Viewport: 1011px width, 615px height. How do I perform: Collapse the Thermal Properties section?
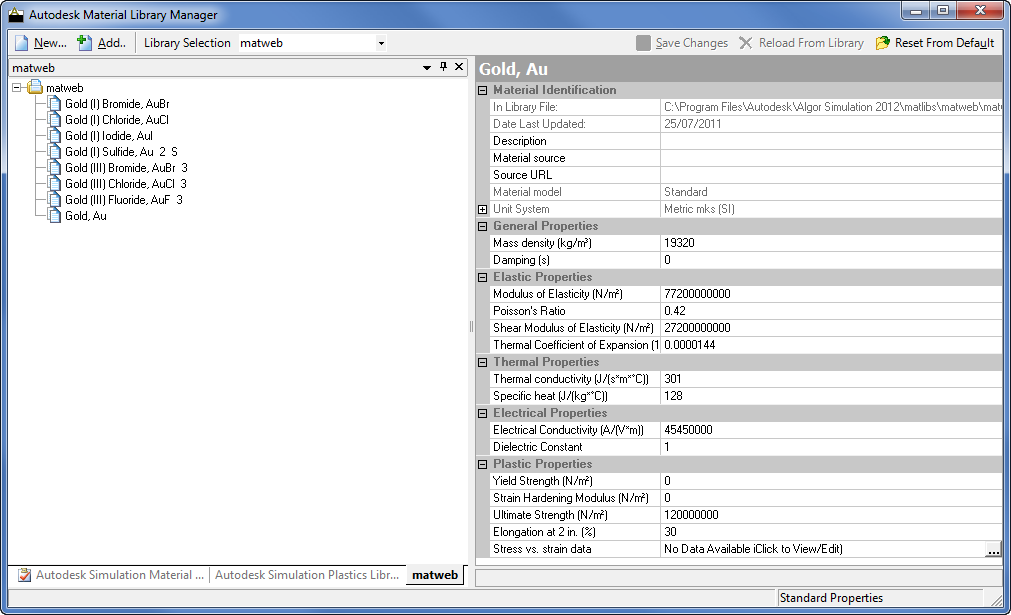point(482,362)
